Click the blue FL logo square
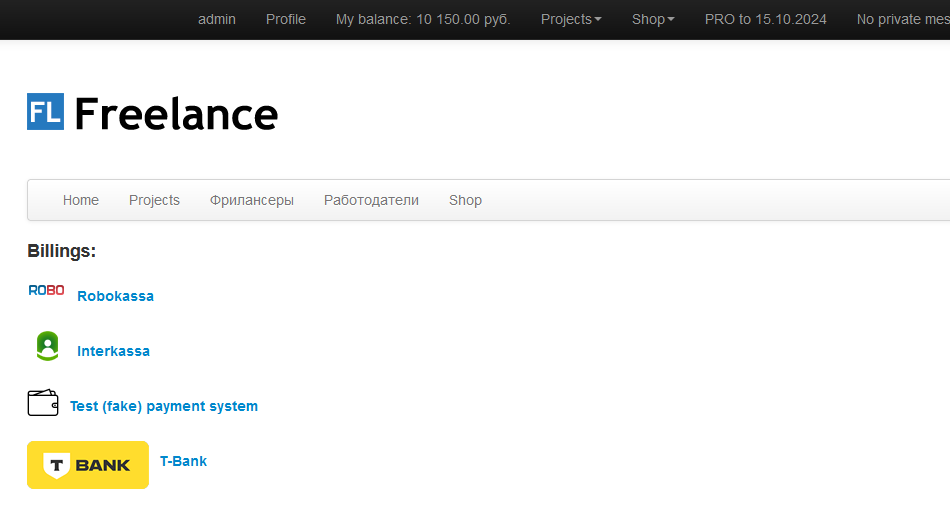 45,112
